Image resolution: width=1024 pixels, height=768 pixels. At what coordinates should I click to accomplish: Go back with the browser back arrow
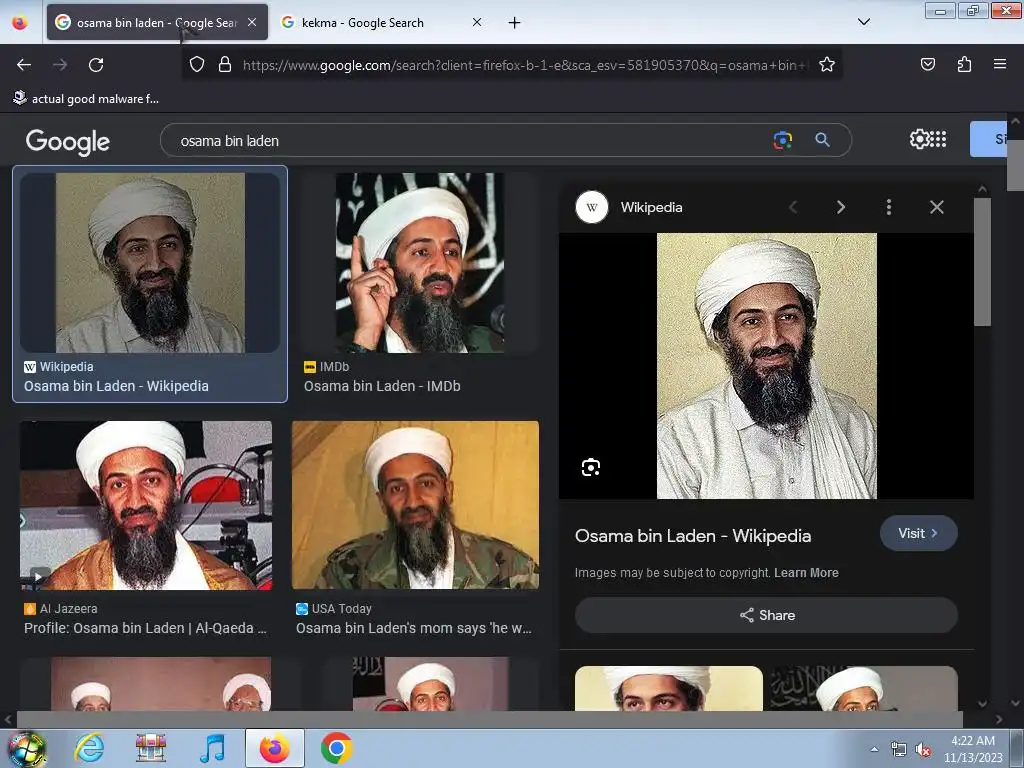[24, 65]
